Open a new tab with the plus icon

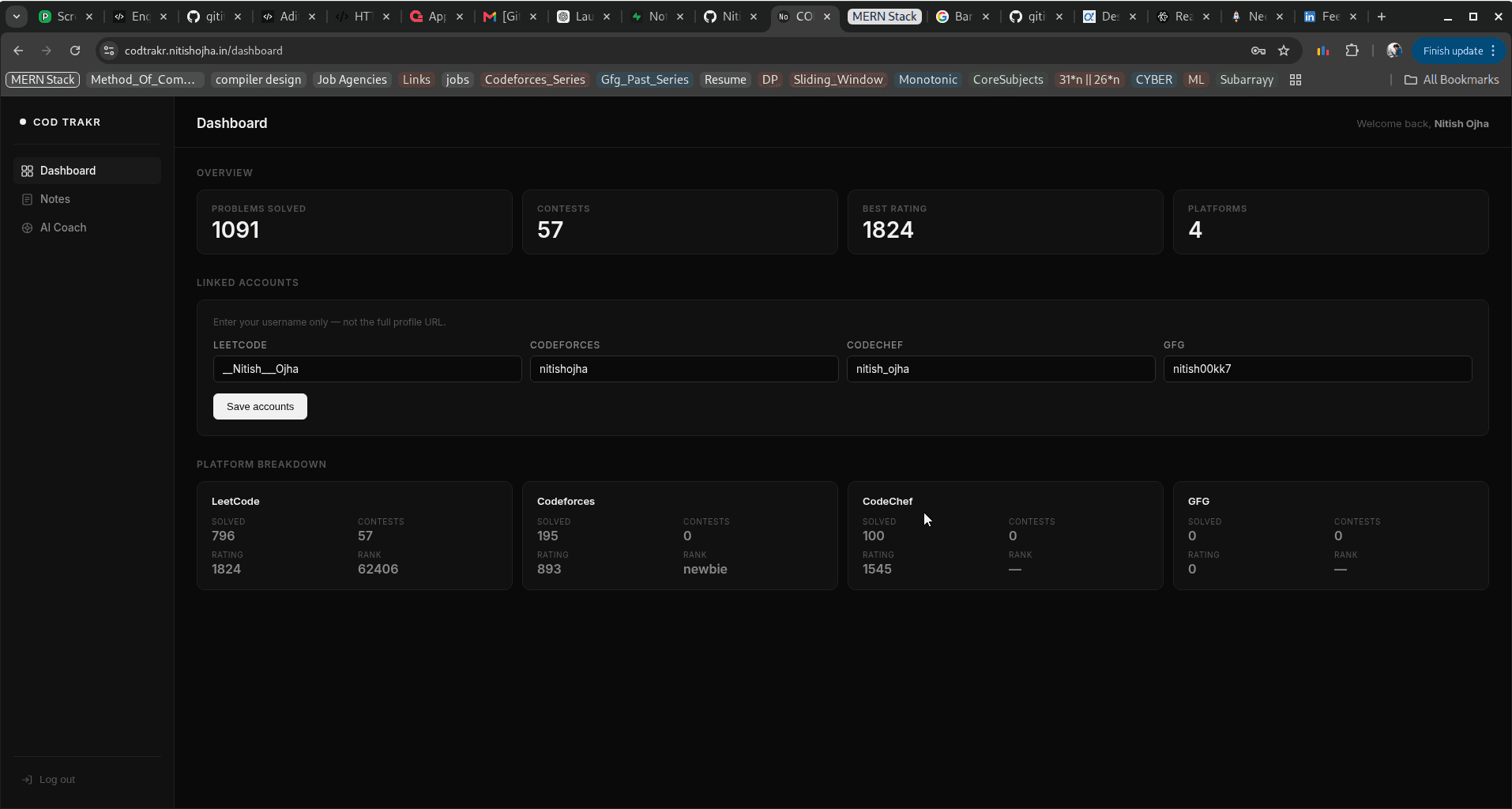tap(1382, 17)
